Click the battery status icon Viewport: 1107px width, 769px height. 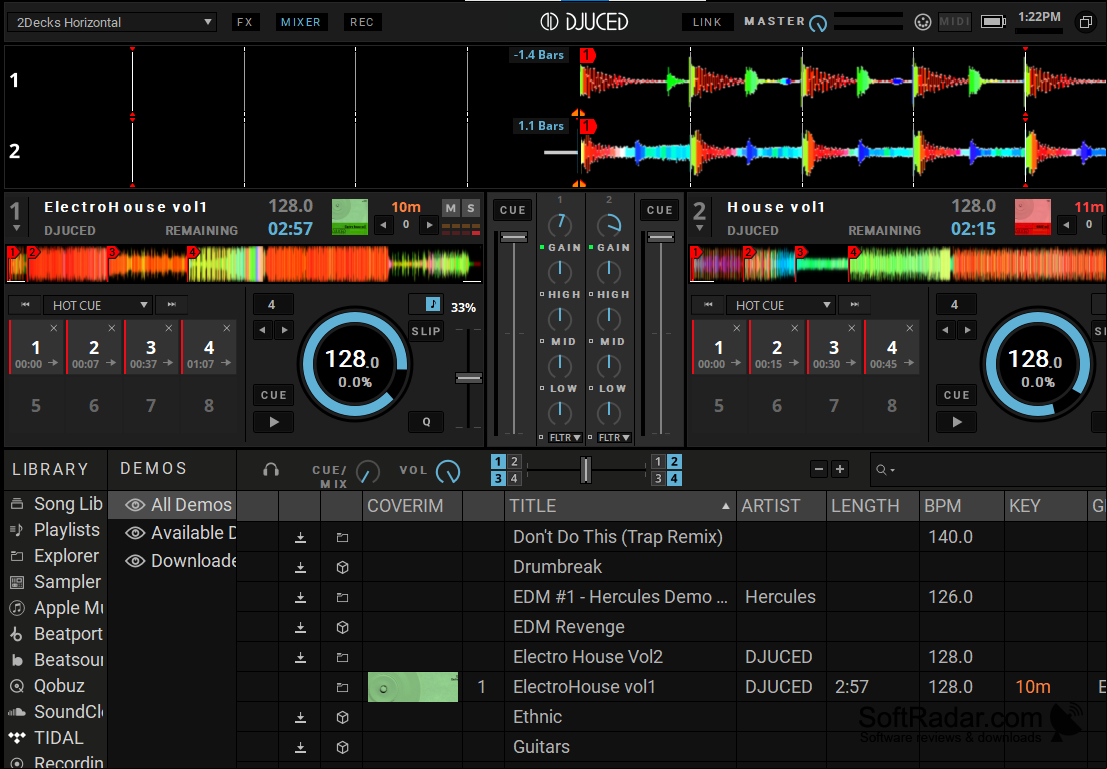click(x=993, y=22)
